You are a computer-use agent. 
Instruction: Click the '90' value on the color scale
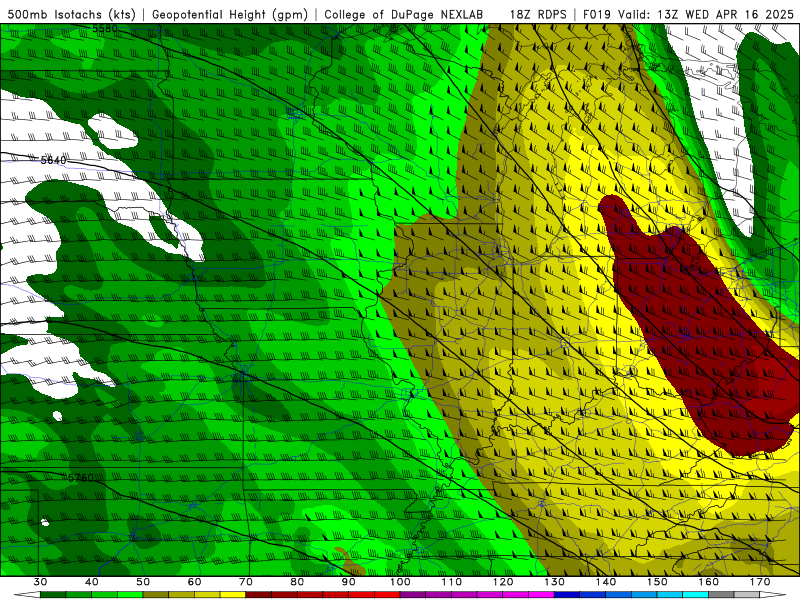349,582
